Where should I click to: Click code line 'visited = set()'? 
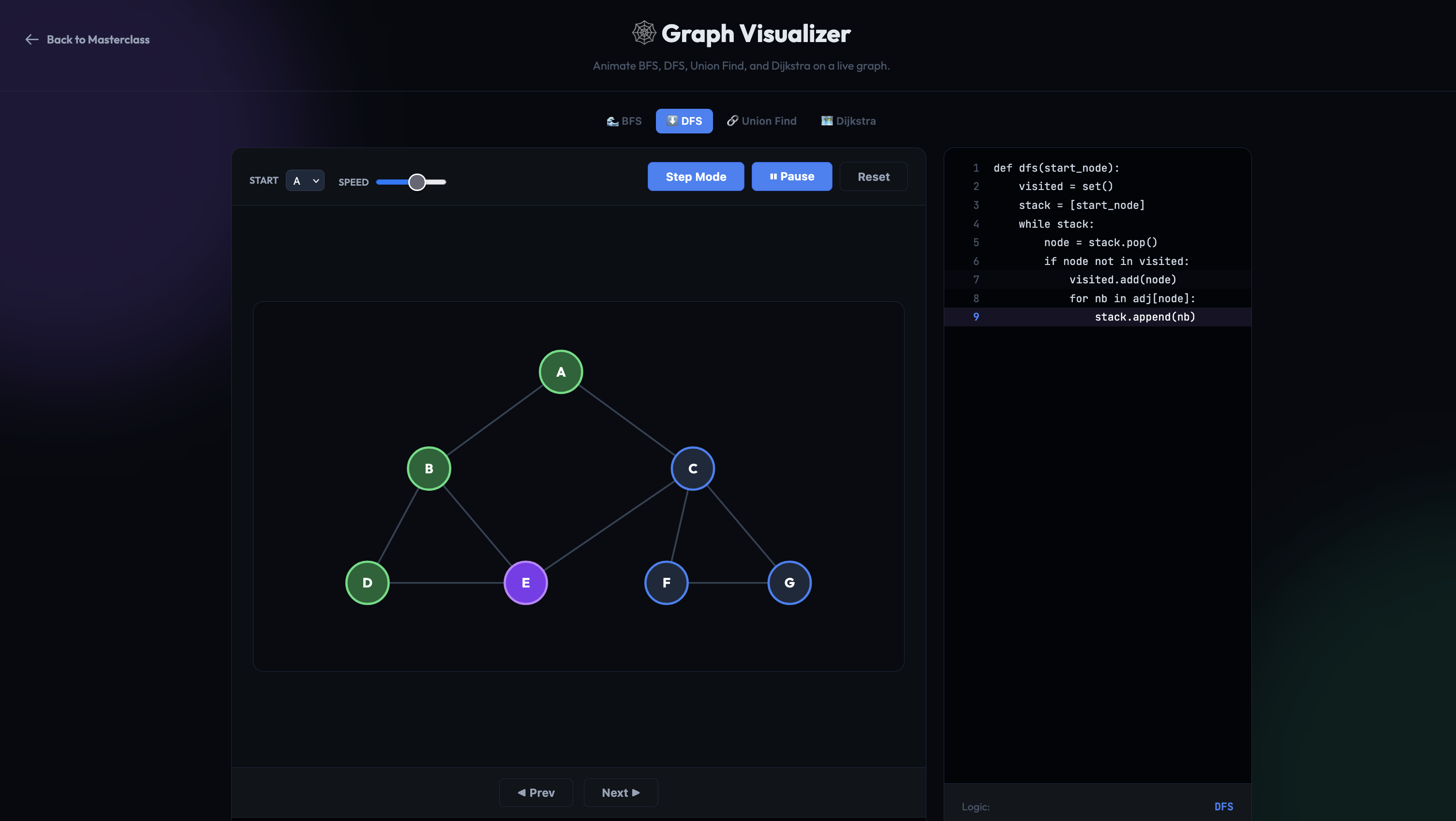1098,187
